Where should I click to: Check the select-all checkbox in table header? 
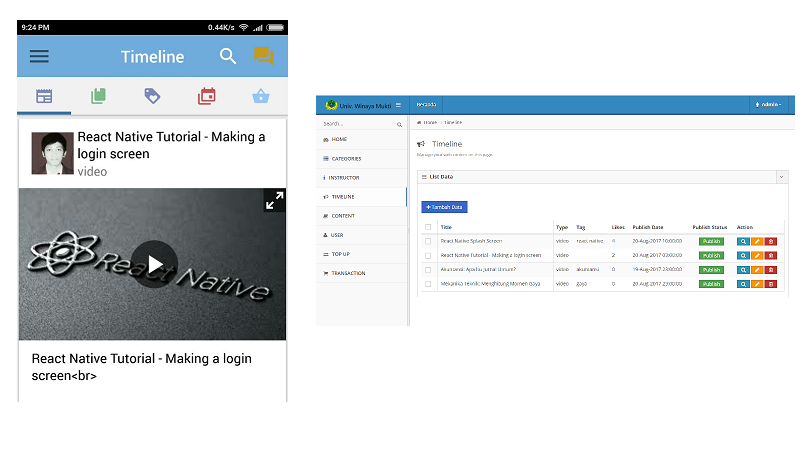click(x=429, y=227)
